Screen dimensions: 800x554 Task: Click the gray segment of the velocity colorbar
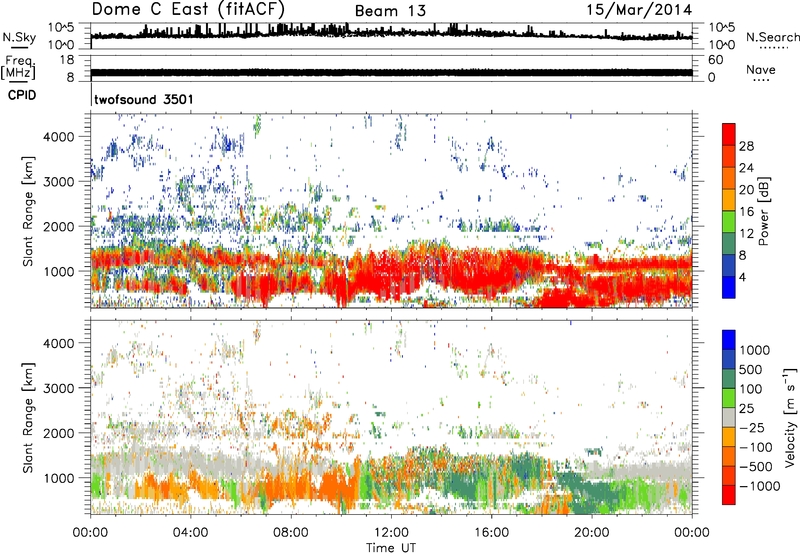pyautogui.click(x=729, y=418)
